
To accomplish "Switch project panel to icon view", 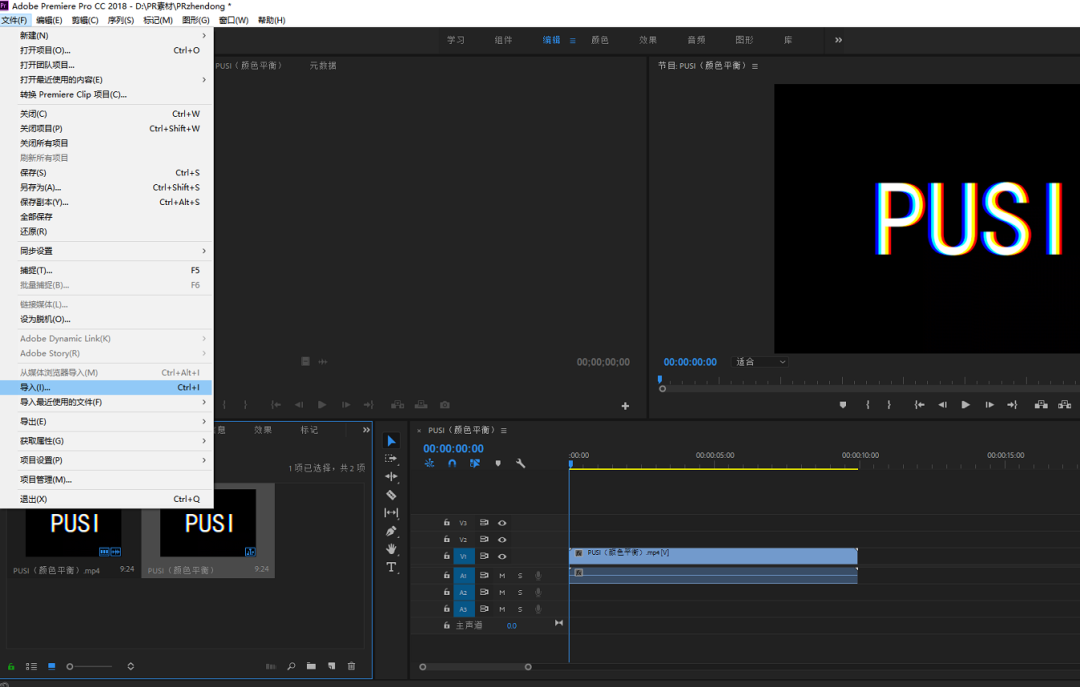I will [x=52, y=666].
